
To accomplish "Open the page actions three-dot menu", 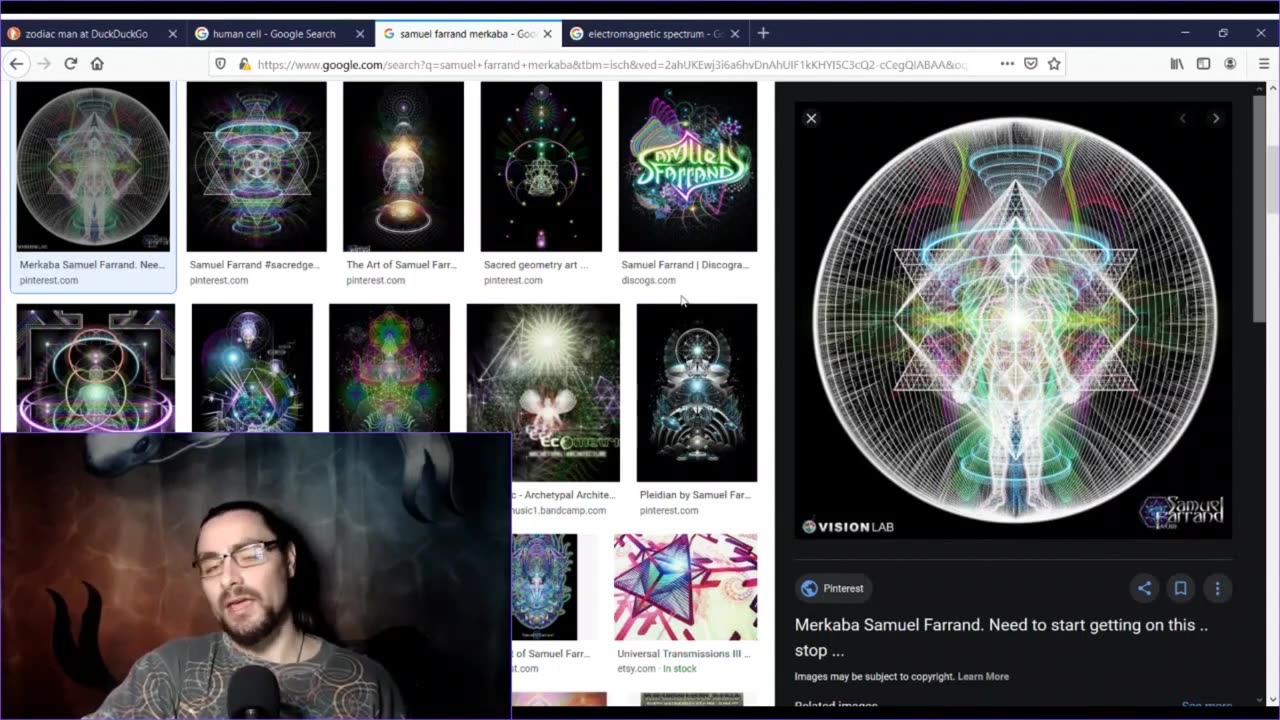I will coord(1007,64).
